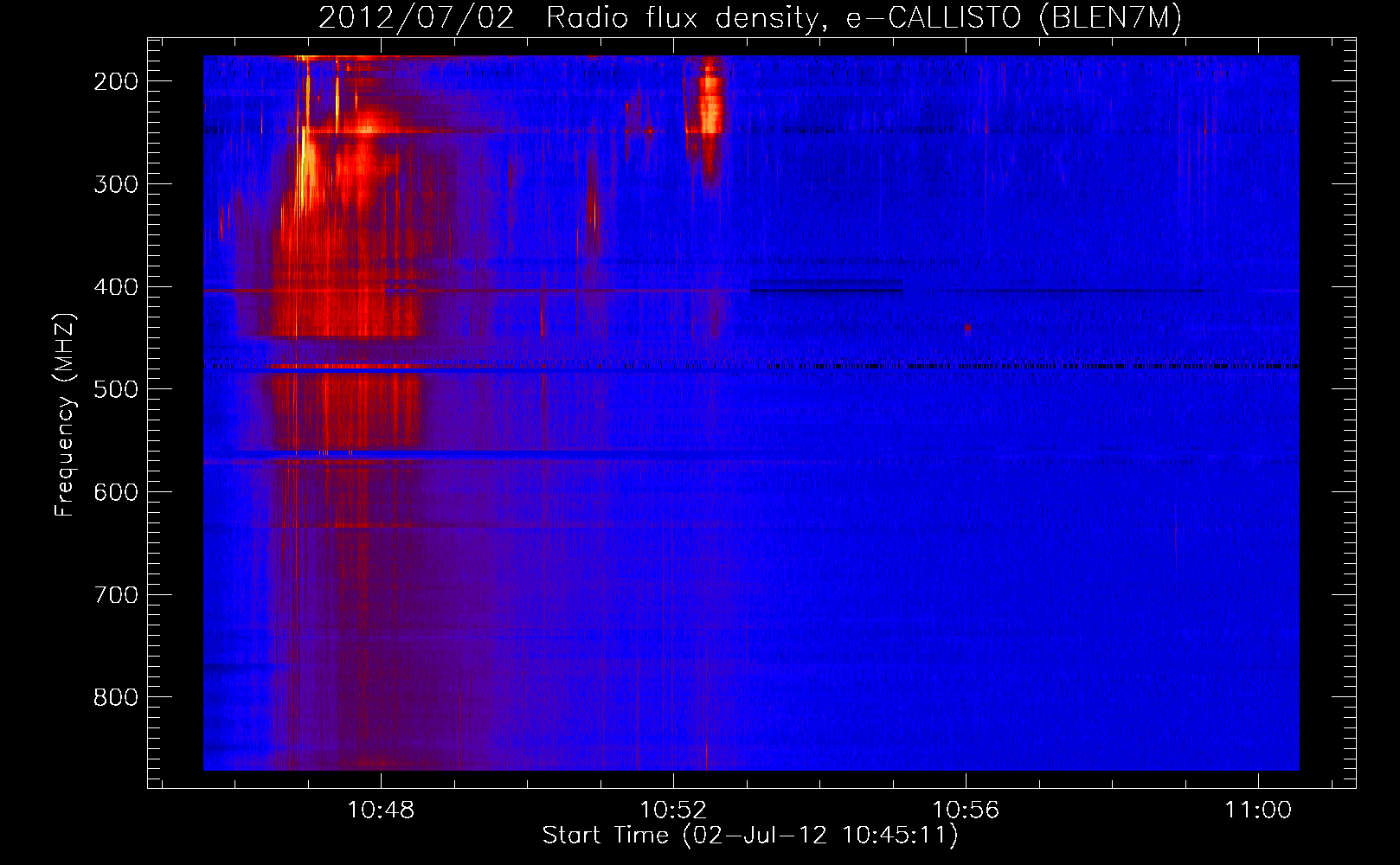Click the plot title '2012/07/02 Radio flux density, e-CALLISTO (BLEN7M)'

point(750,18)
